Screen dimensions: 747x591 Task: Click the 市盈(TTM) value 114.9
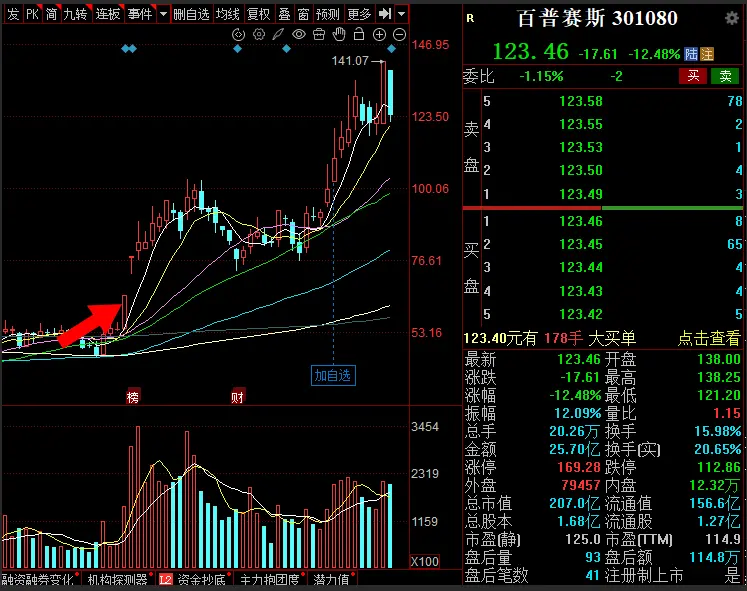coord(723,539)
